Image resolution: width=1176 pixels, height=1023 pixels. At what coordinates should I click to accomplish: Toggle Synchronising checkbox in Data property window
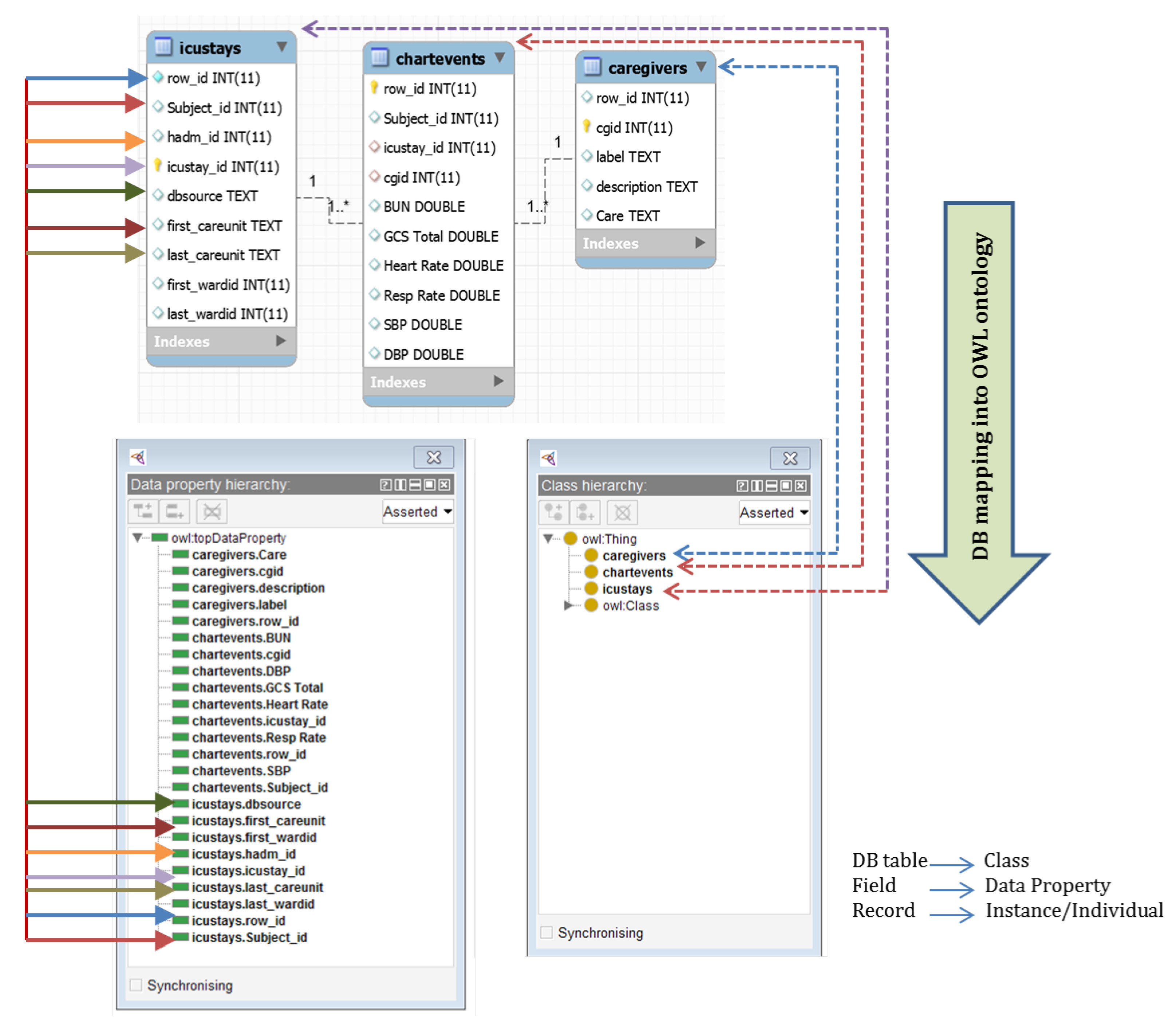pos(136,985)
